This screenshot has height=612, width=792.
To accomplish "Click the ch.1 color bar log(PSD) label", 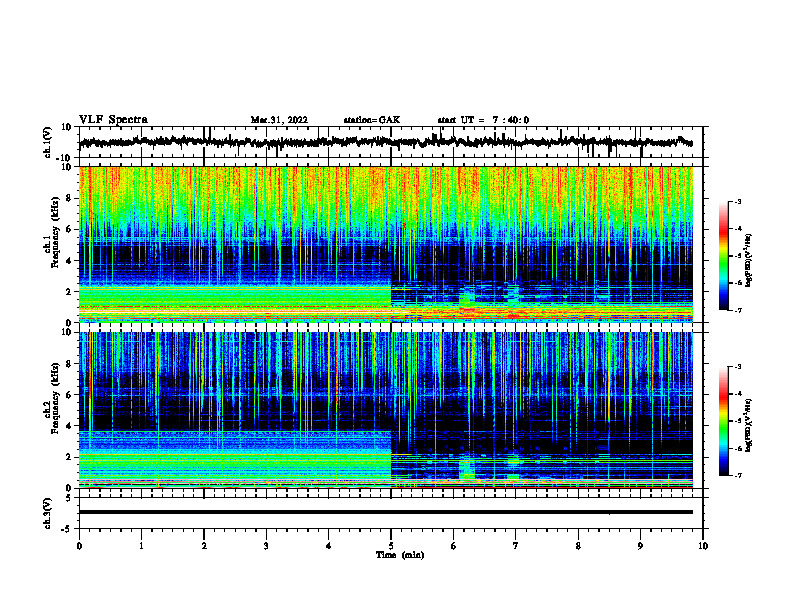I will pyautogui.click(x=749, y=260).
